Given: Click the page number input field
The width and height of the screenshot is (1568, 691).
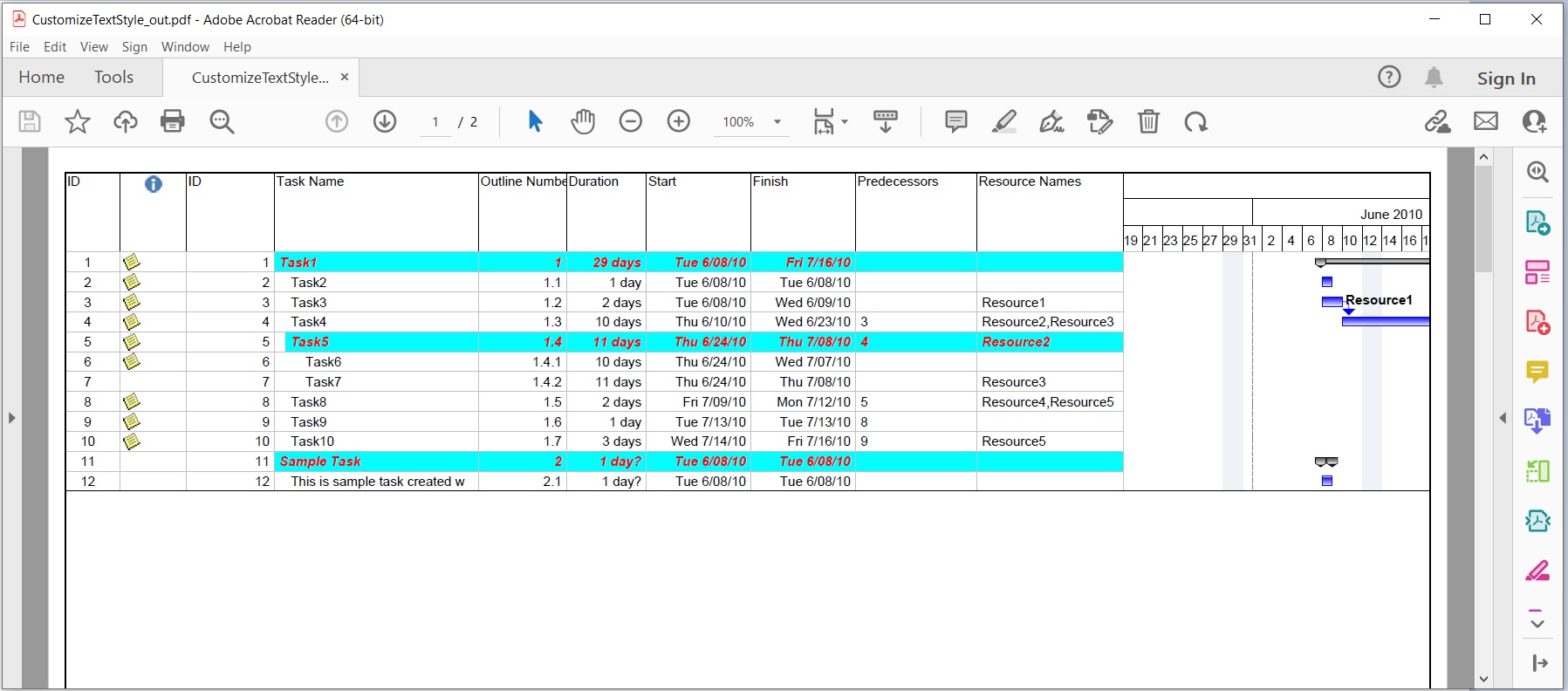Looking at the screenshot, I should (x=435, y=122).
